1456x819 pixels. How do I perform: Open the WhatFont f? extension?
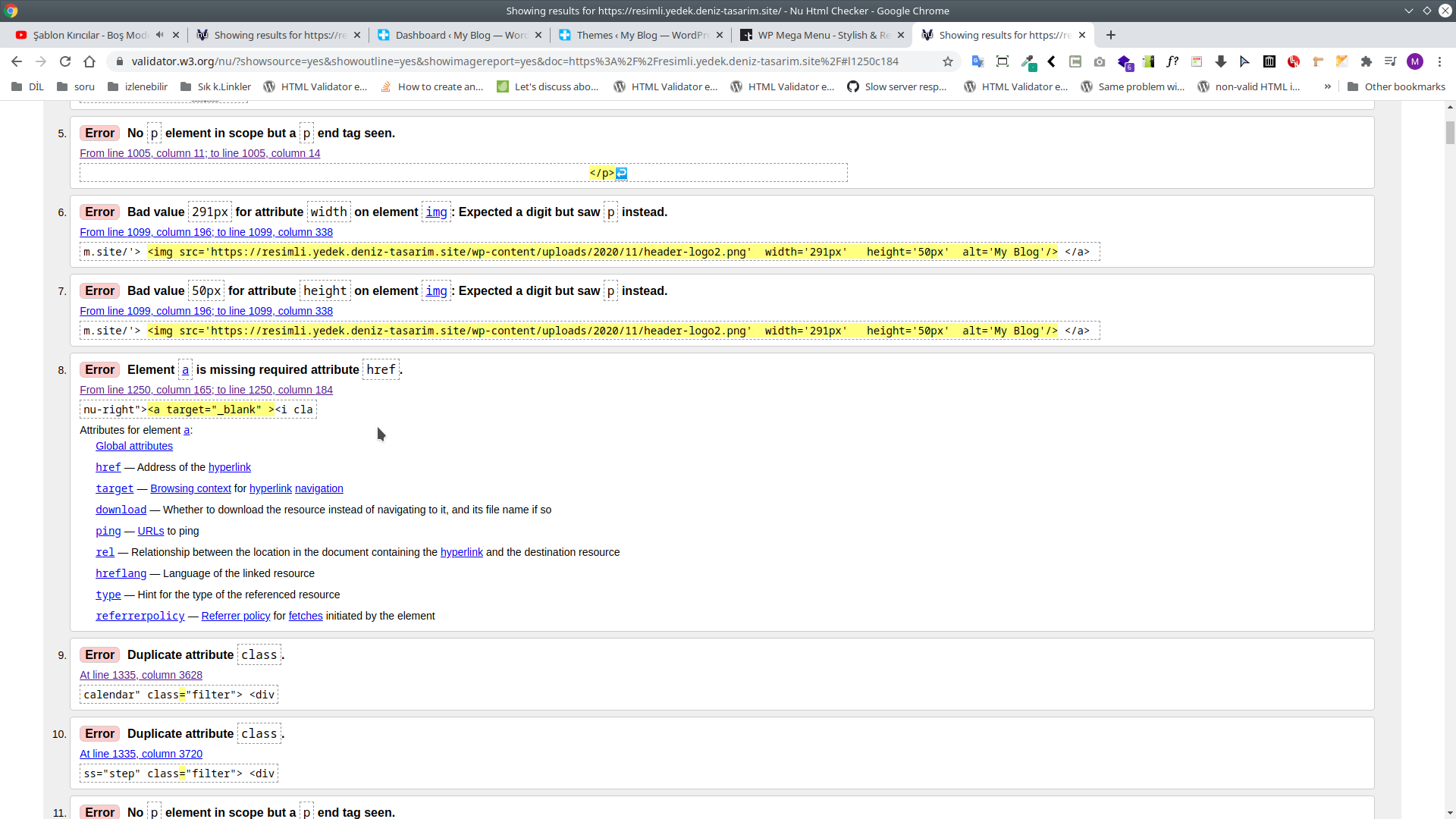pos(1172,61)
